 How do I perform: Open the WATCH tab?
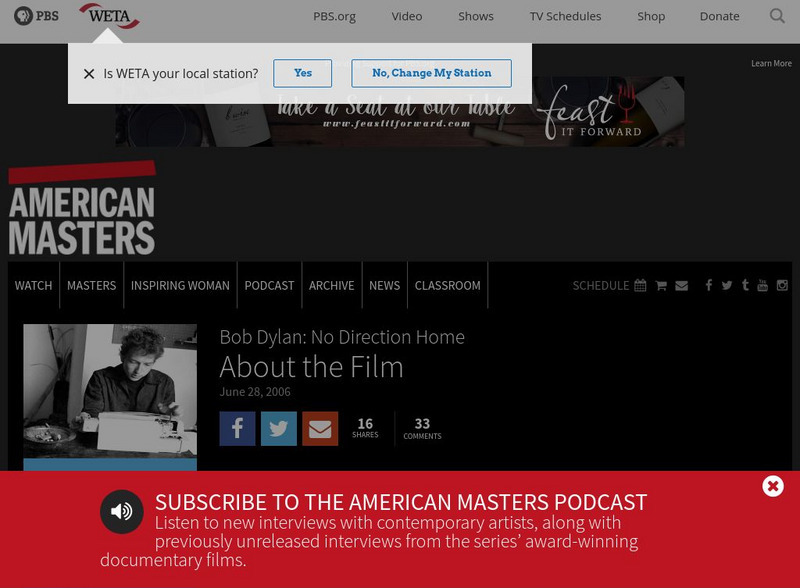[33, 285]
